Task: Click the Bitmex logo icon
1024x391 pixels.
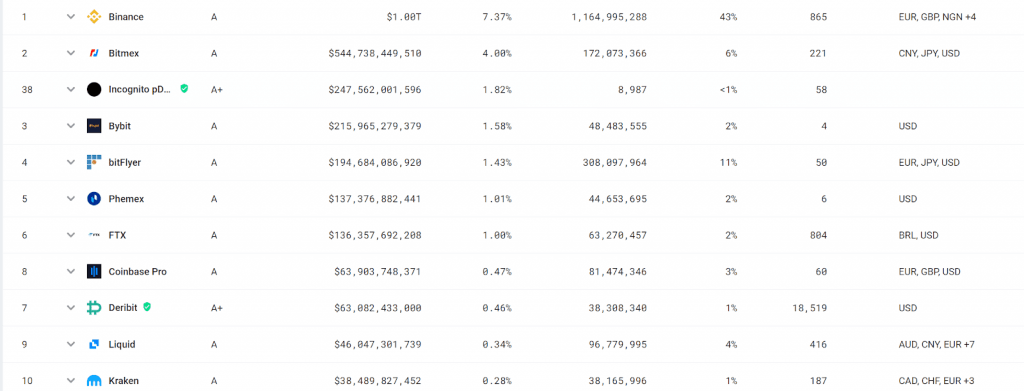Action: click(x=94, y=54)
